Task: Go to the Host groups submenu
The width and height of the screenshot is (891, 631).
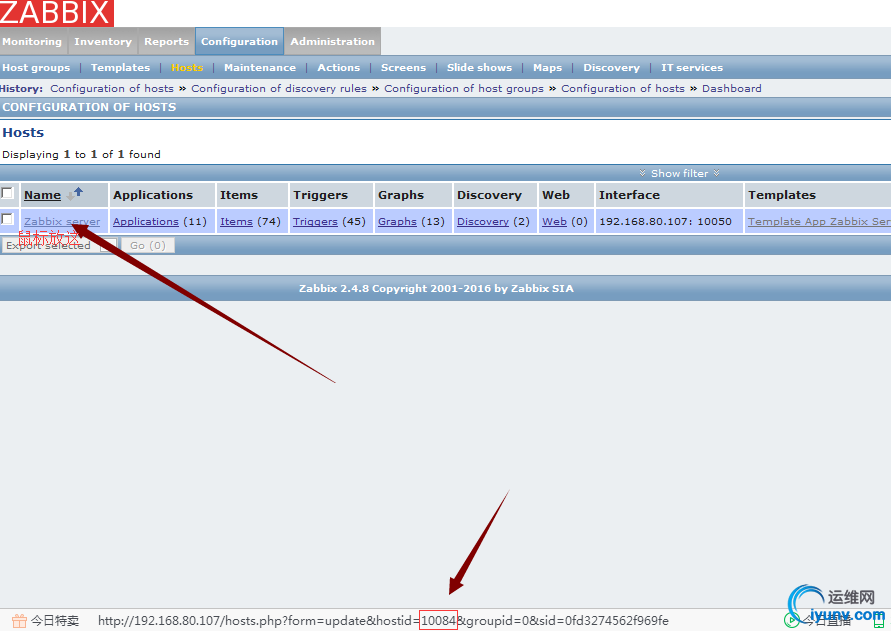Action: [36, 68]
